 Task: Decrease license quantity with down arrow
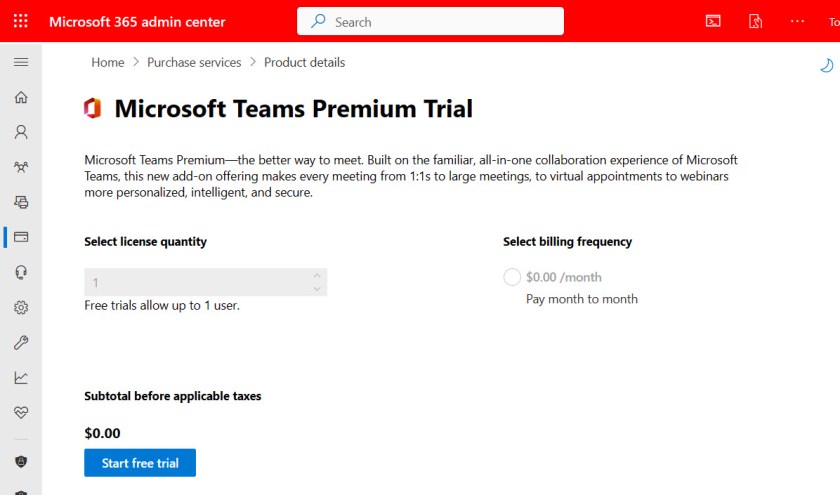click(317, 289)
